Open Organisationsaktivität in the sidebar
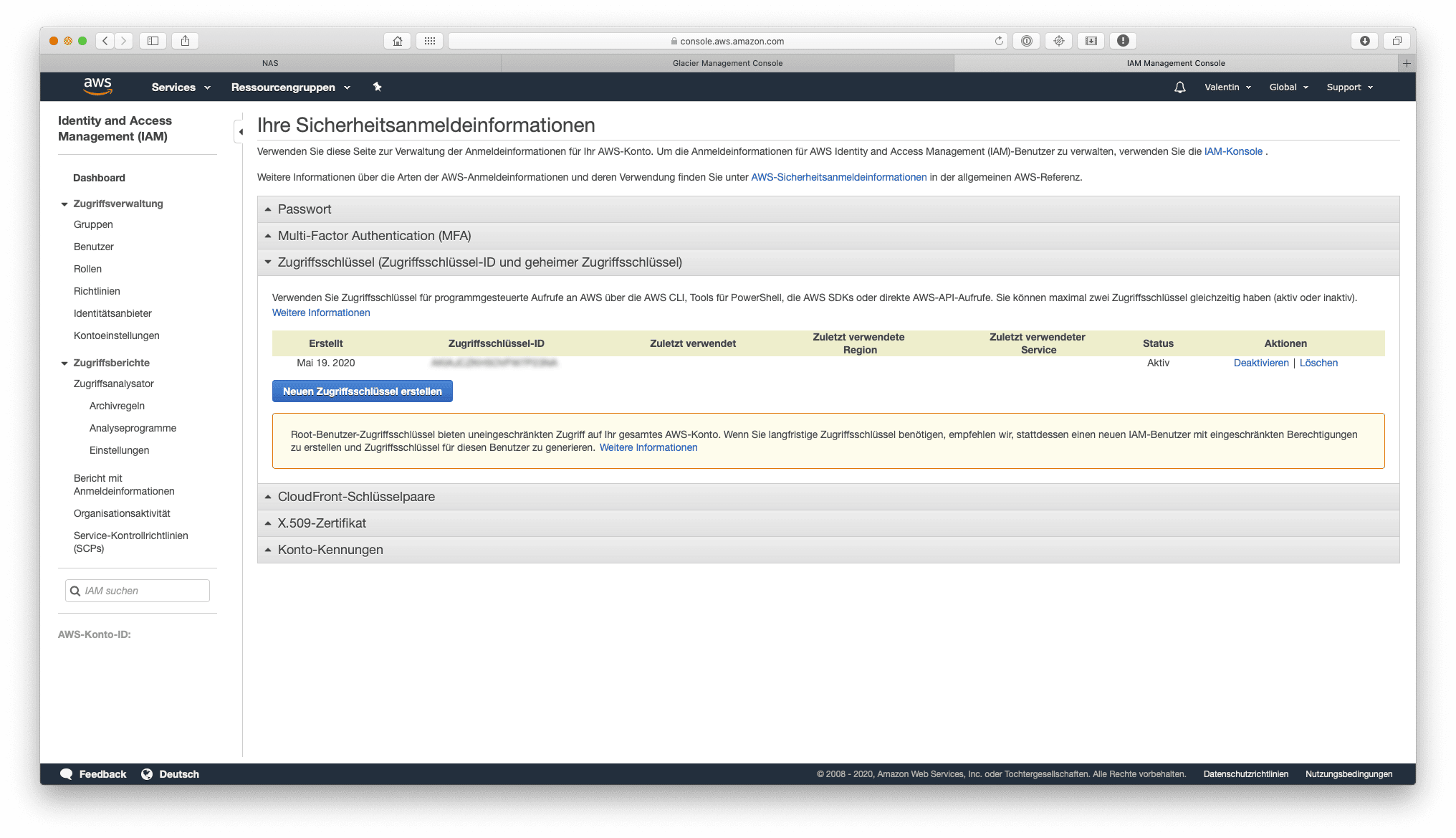The width and height of the screenshot is (1456, 838). tap(122, 513)
